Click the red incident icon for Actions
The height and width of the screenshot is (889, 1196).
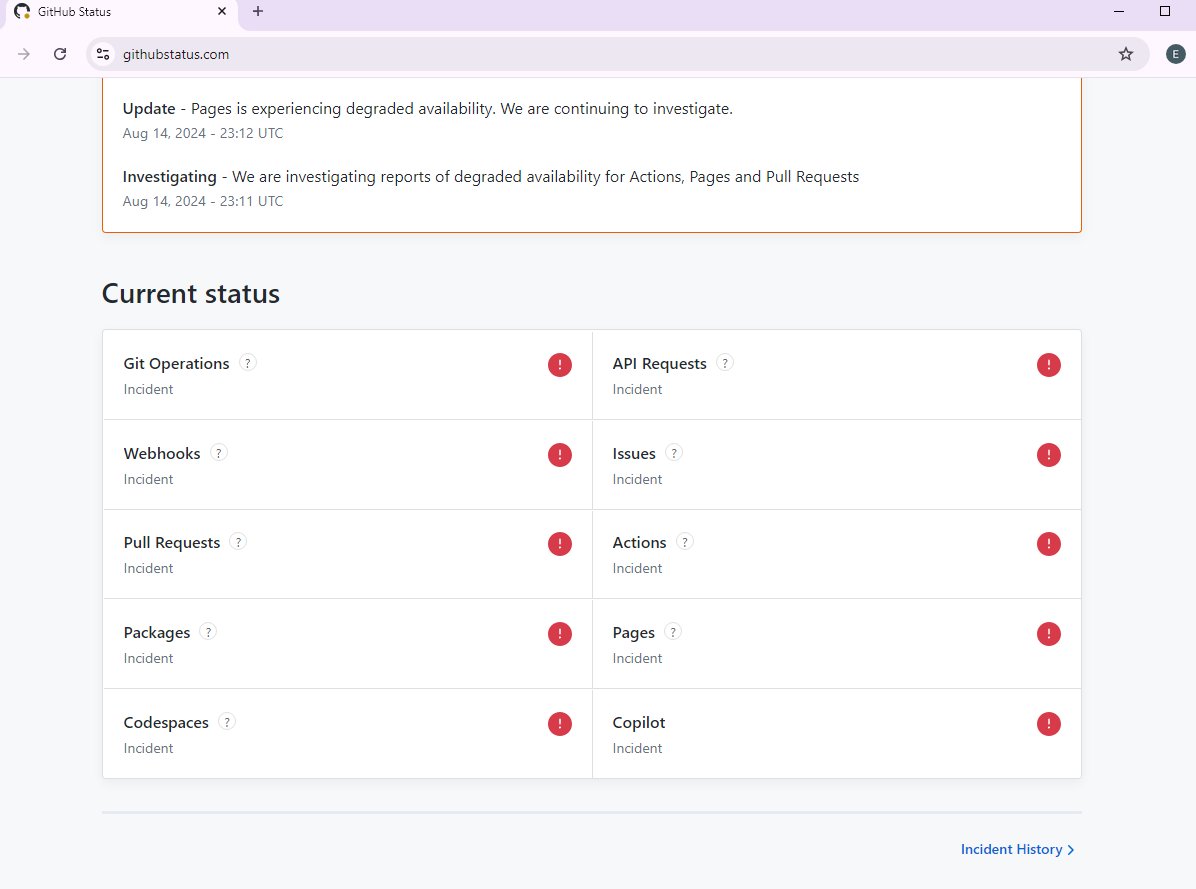[1049, 544]
